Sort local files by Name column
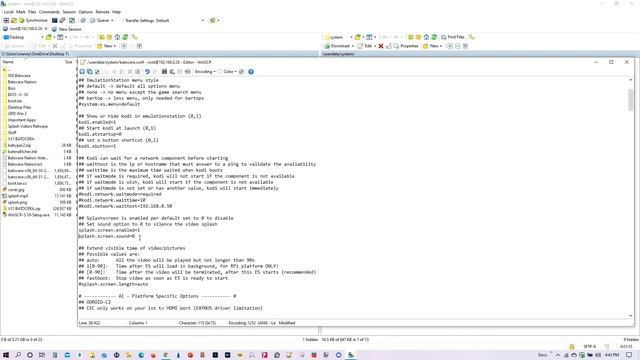Viewport: 640px width, 360px height. (8, 62)
